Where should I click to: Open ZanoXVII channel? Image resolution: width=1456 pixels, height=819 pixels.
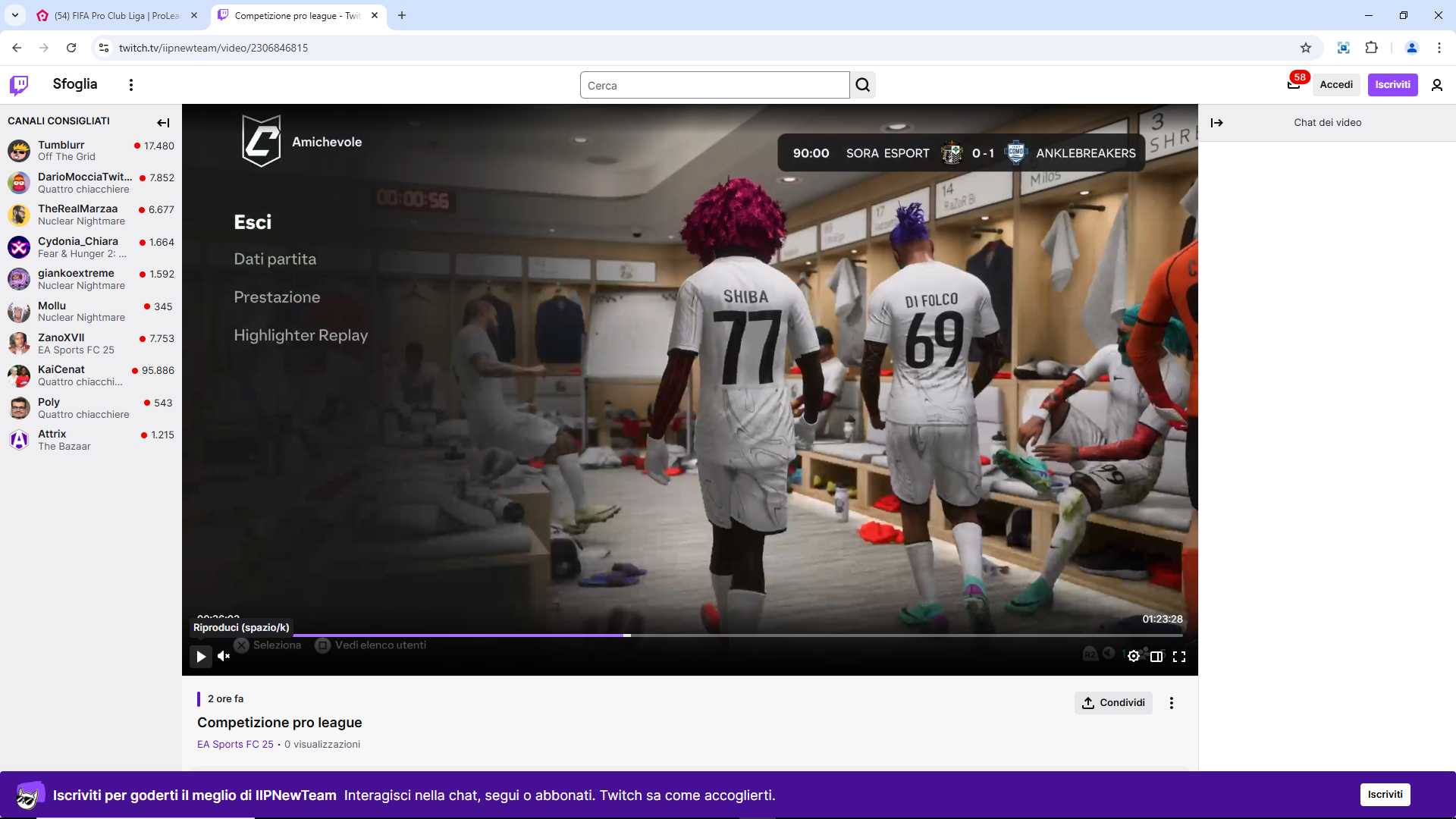[91, 344]
